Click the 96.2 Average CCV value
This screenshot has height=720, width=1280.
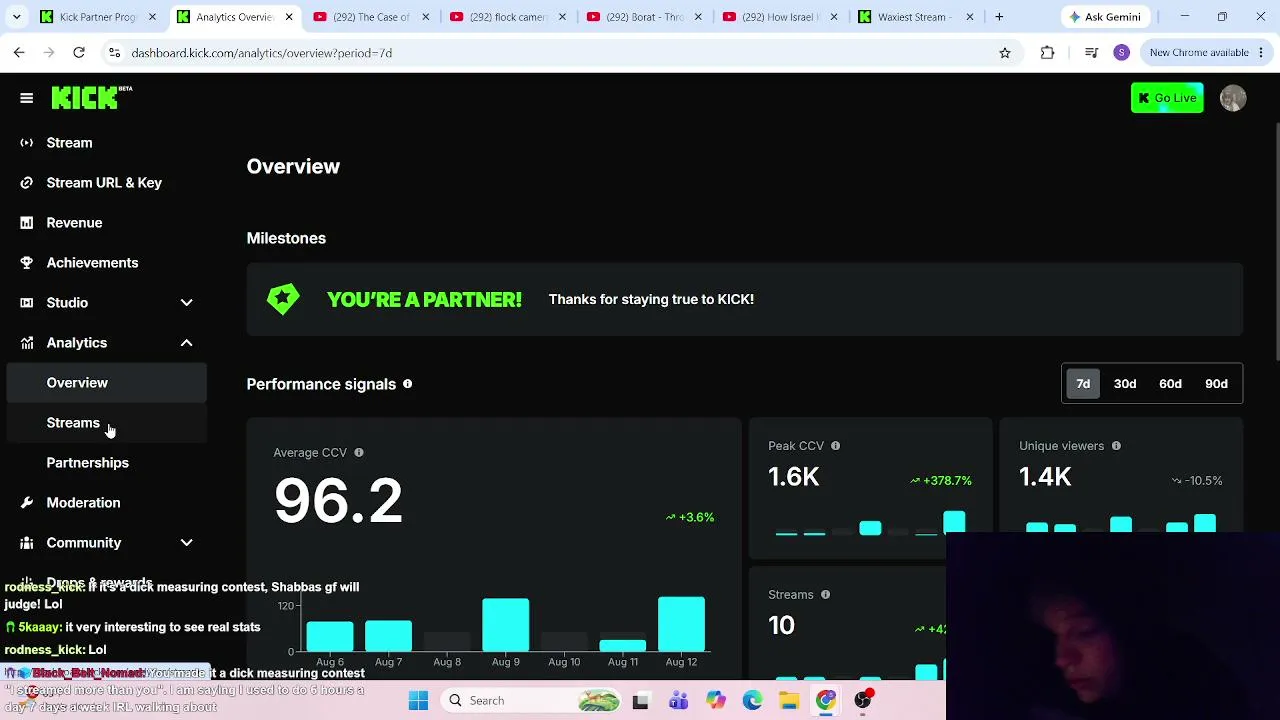(x=338, y=501)
